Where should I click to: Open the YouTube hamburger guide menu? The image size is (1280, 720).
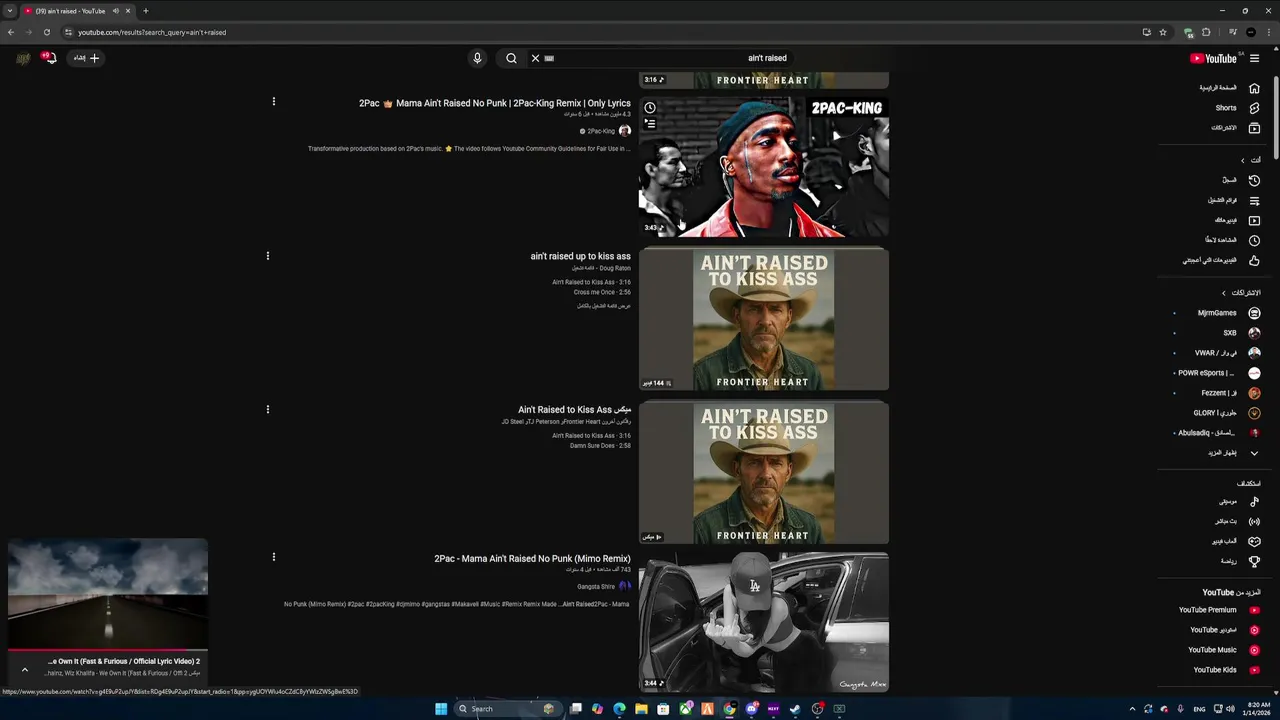[1254, 58]
